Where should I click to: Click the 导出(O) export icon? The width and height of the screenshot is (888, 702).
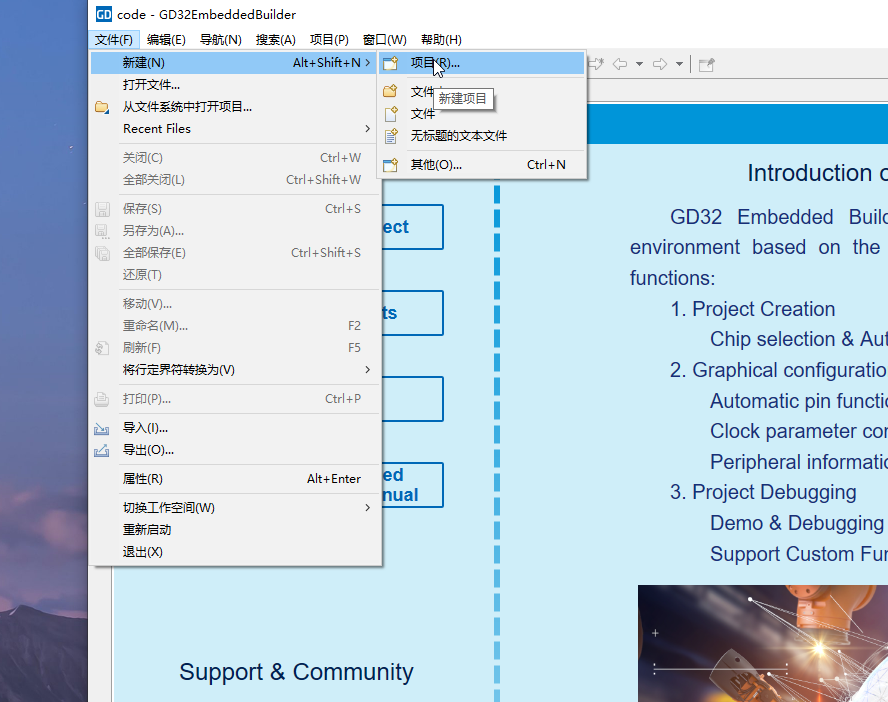102,450
